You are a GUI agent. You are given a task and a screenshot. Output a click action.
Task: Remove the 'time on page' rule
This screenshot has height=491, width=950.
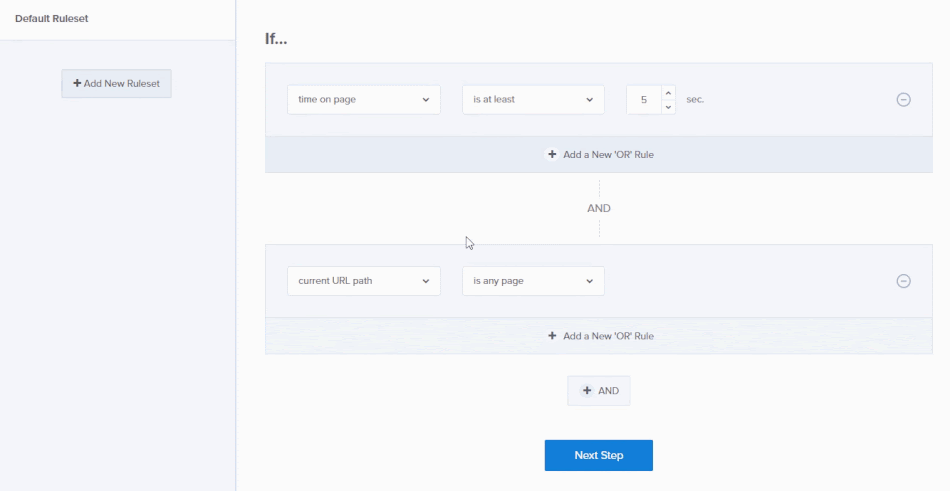[903, 100]
